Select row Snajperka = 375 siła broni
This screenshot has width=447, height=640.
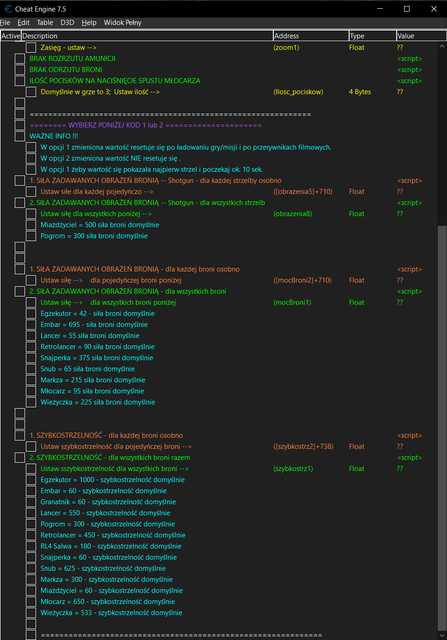(x=97, y=358)
